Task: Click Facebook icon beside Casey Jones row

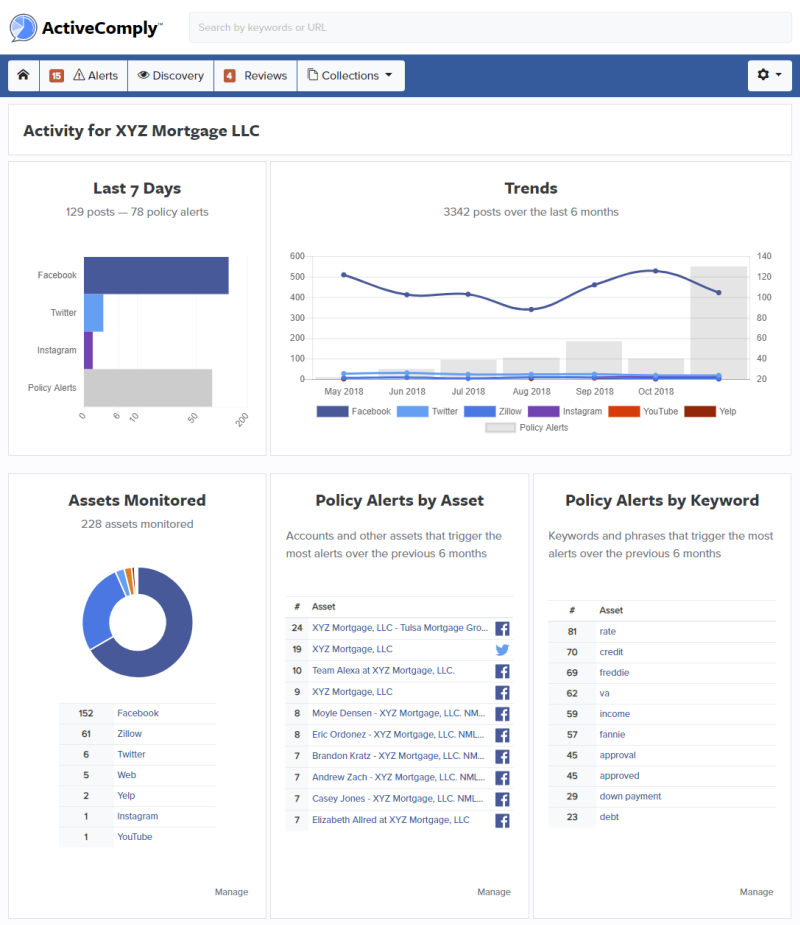Action: 502,799
